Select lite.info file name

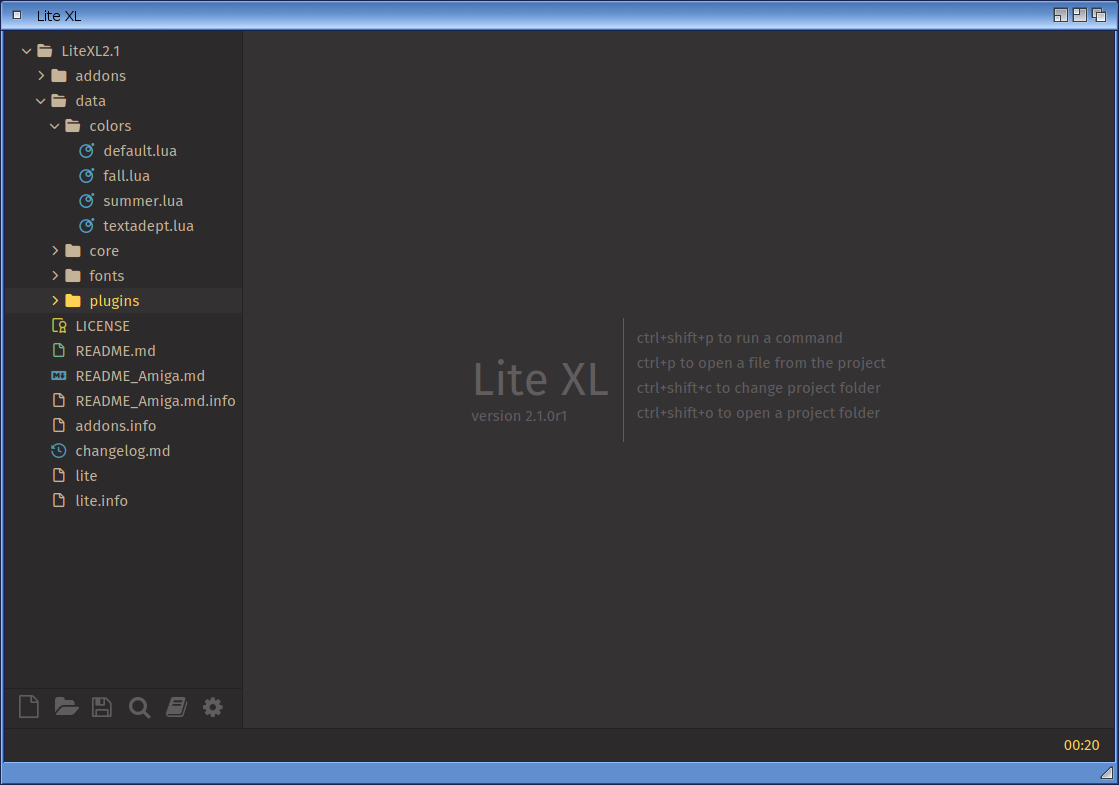tap(101, 500)
